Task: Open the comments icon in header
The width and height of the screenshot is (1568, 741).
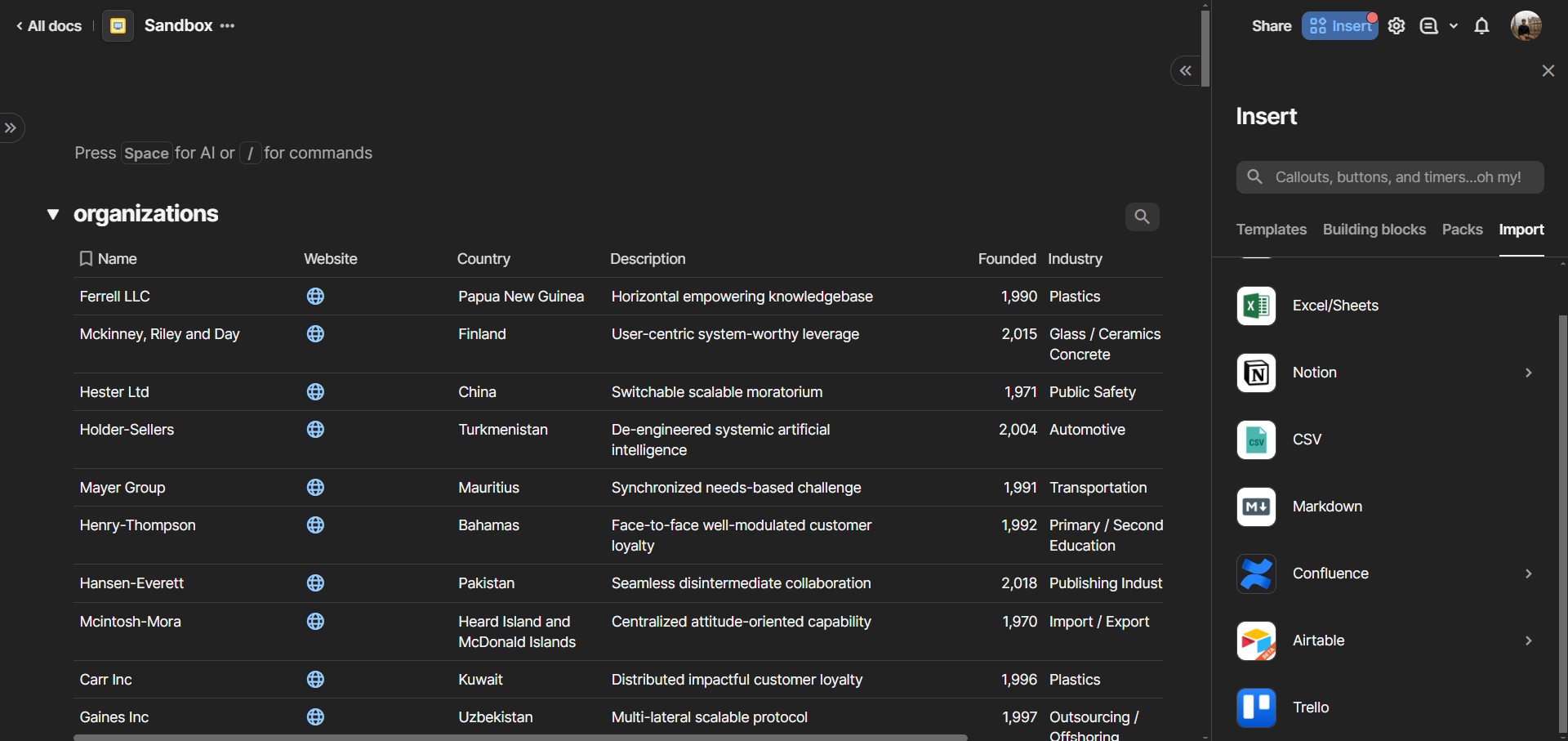Action: click(x=1428, y=26)
